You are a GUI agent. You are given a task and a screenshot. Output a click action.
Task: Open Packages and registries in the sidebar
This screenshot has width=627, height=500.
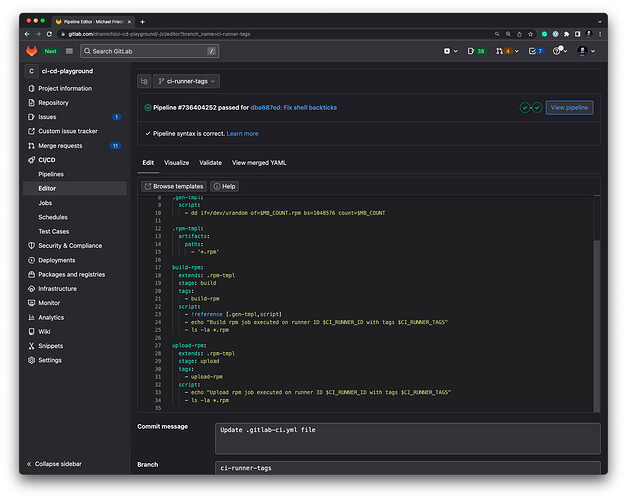coord(71,274)
